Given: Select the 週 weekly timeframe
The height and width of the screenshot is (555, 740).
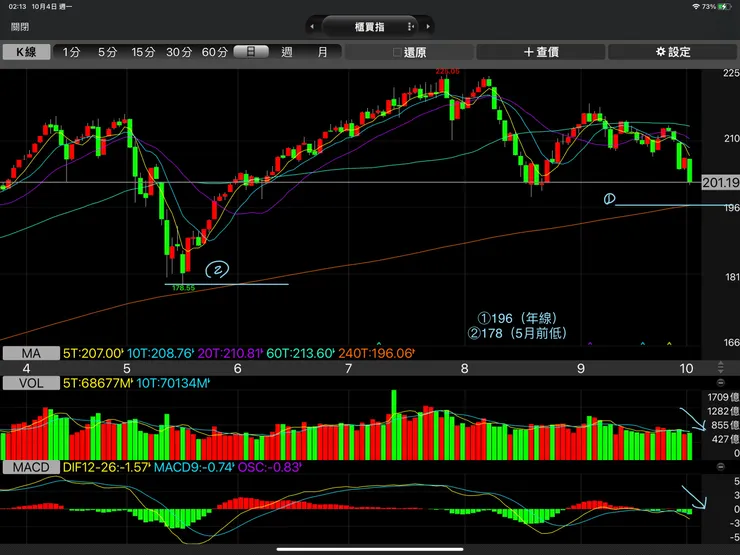Looking at the screenshot, I should click(x=287, y=52).
